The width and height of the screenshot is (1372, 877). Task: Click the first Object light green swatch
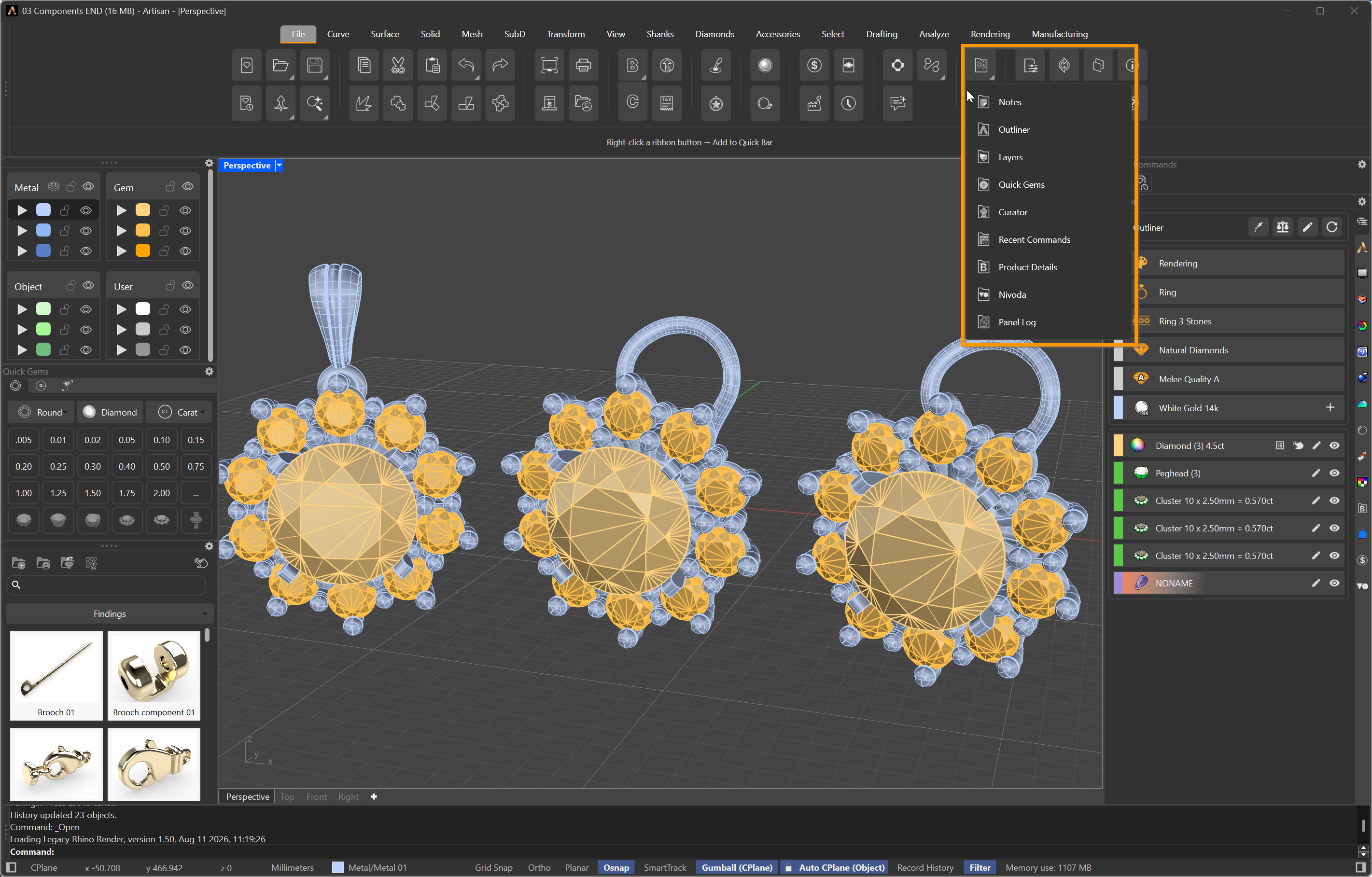[x=43, y=309]
